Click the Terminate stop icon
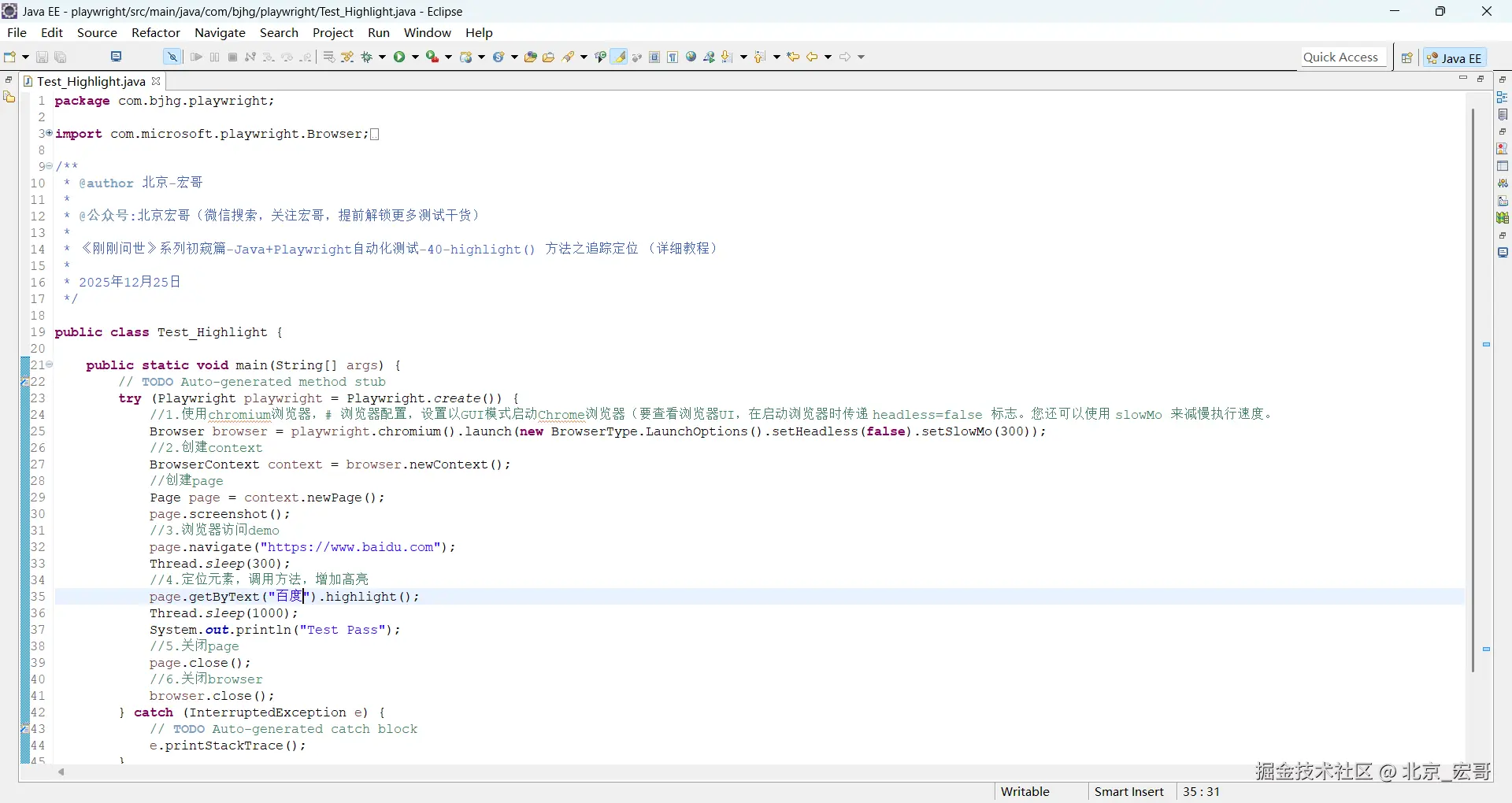 click(x=232, y=57)
